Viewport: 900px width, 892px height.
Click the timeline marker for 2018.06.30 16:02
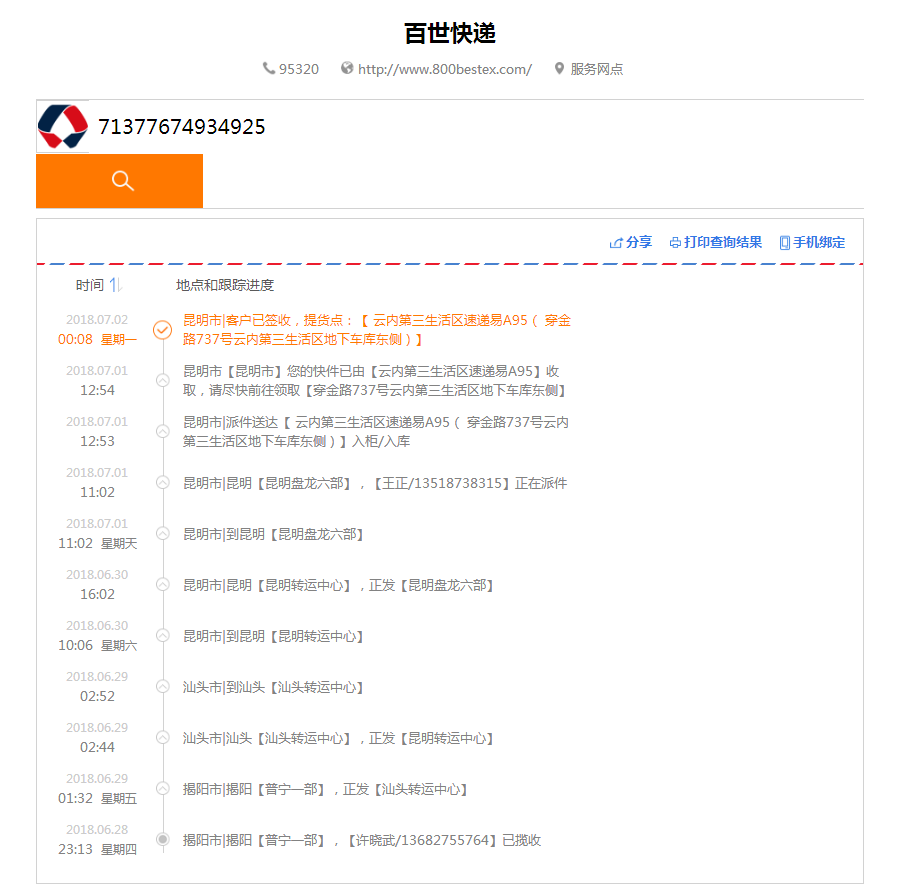click(x=163, y=584)
